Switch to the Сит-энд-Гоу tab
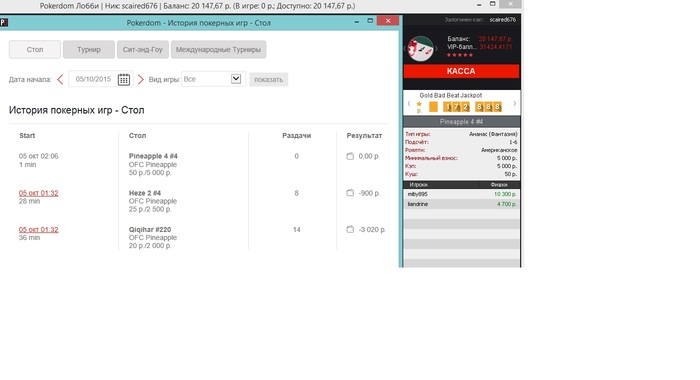Viewport: 700px width, 380px height. coord(143,50)
